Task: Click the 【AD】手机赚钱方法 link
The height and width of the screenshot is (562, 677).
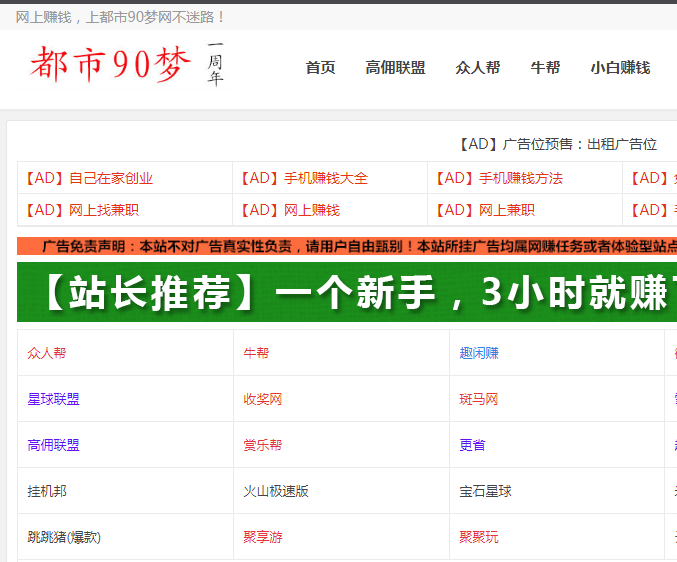Action: (x=500, y=178)
